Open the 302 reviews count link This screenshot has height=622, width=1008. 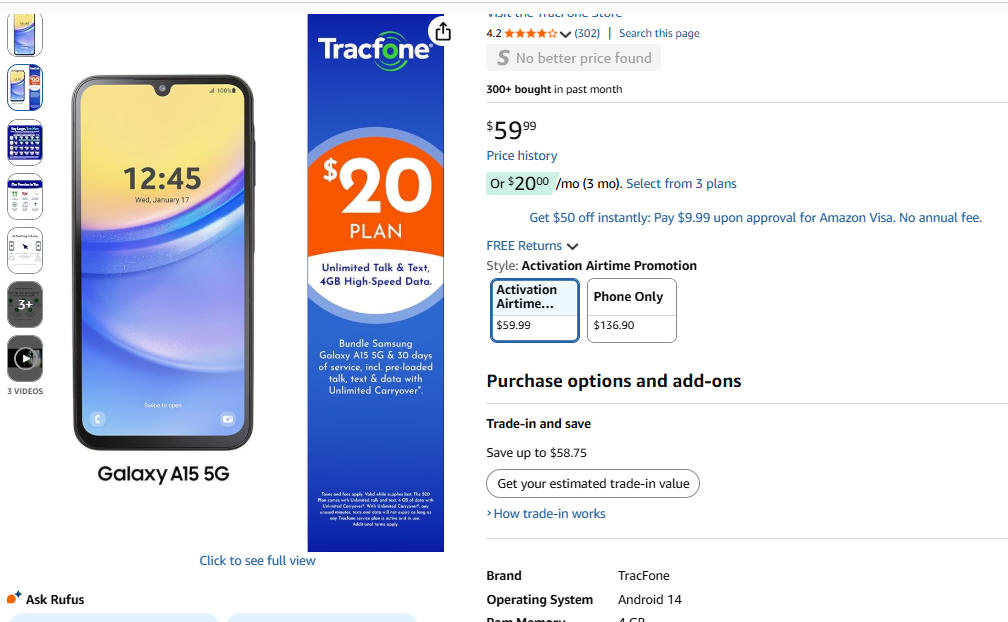tap(587, 34)
